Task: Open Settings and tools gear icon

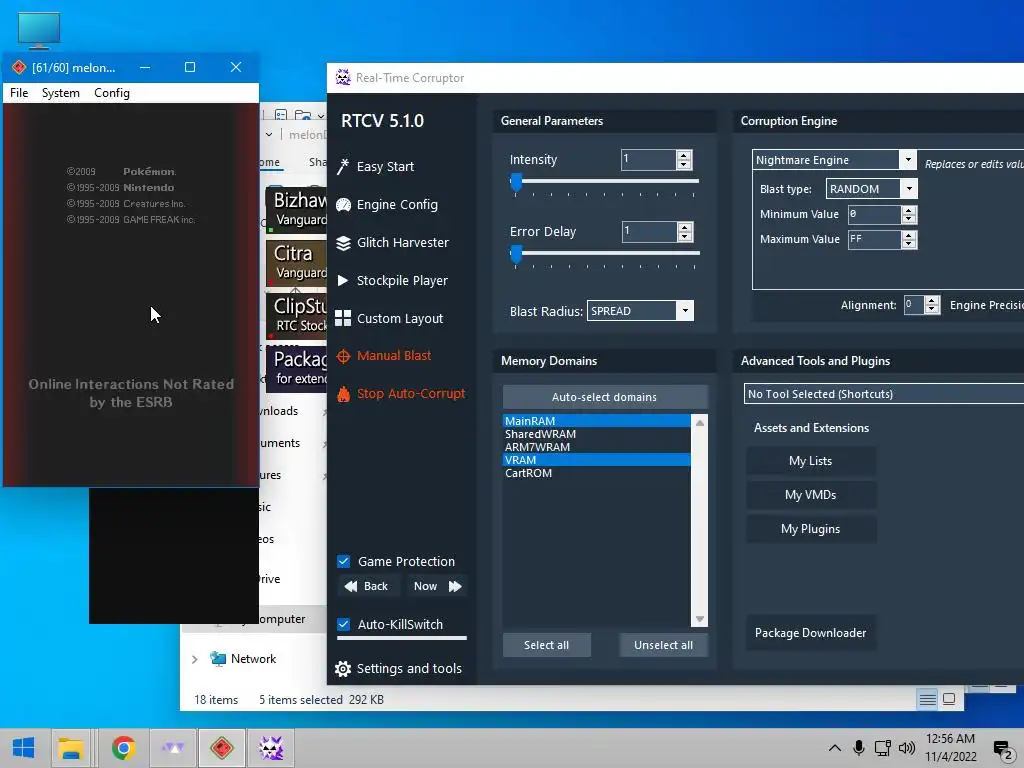Action: pos(342,669)
